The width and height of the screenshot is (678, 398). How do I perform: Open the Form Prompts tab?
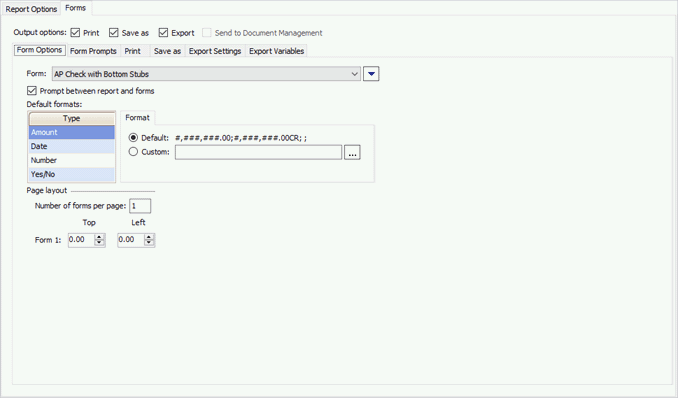(93, 51)
